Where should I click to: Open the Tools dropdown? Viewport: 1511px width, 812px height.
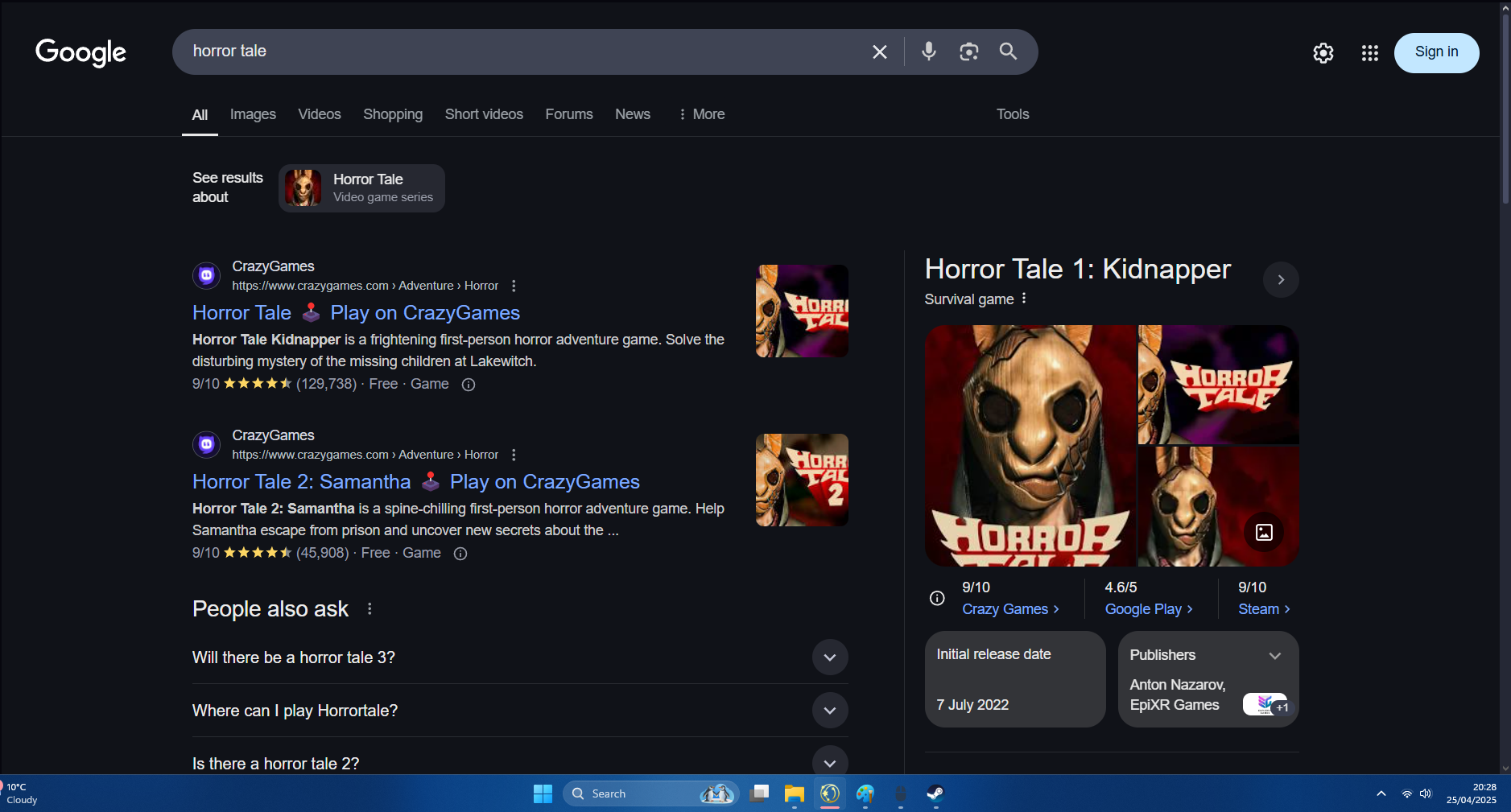pyautogui.click(x=1013, y=114)
